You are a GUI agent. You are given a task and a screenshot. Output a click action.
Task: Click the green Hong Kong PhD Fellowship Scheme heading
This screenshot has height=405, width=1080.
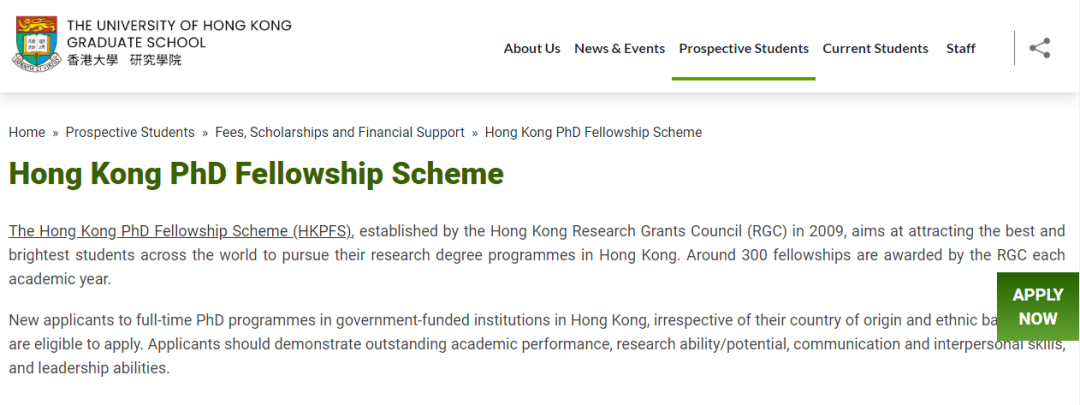tap(256, 174)
